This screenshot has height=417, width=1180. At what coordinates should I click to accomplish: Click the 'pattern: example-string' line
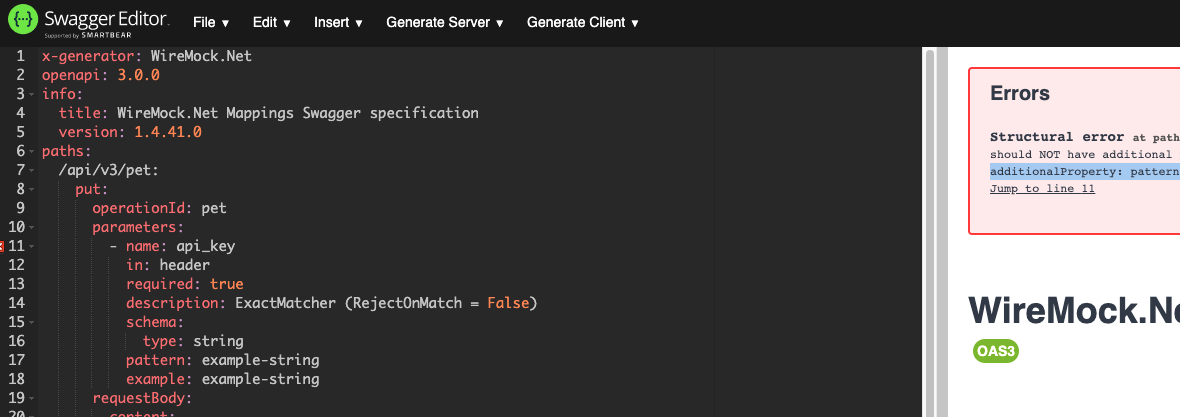coord(223,360)
